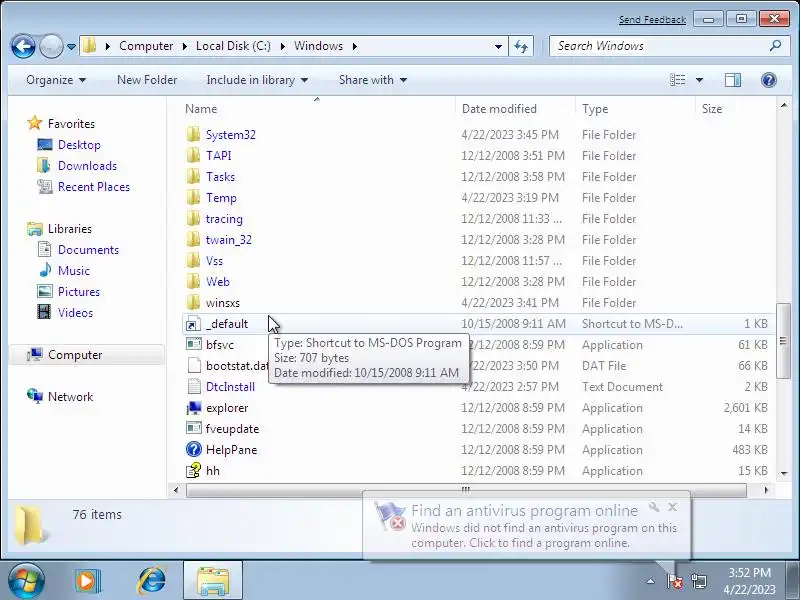Refresh the Windows folder view
Viewport: 800px width, 600px height.
click(x=521, y=46)
